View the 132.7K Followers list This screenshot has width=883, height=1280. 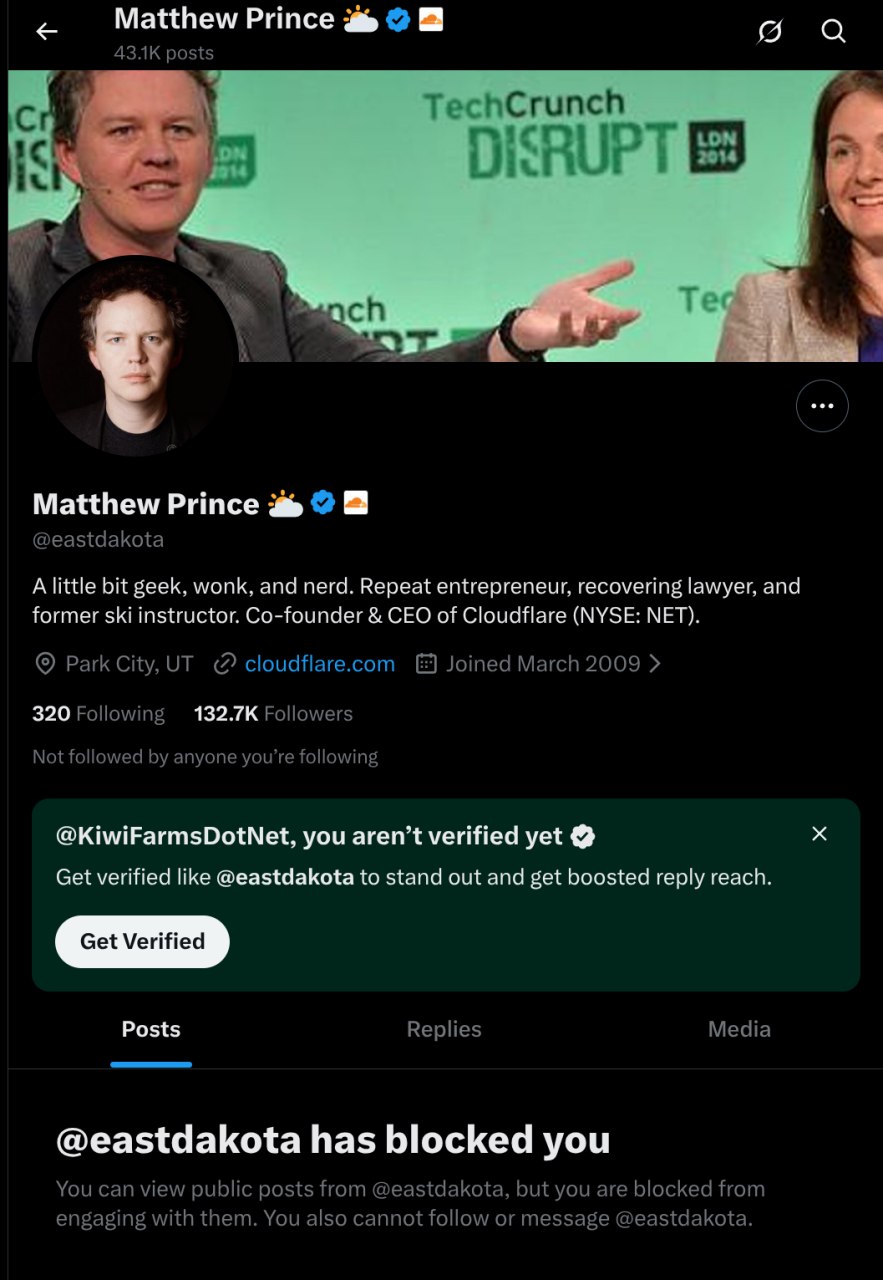(273, 714)
